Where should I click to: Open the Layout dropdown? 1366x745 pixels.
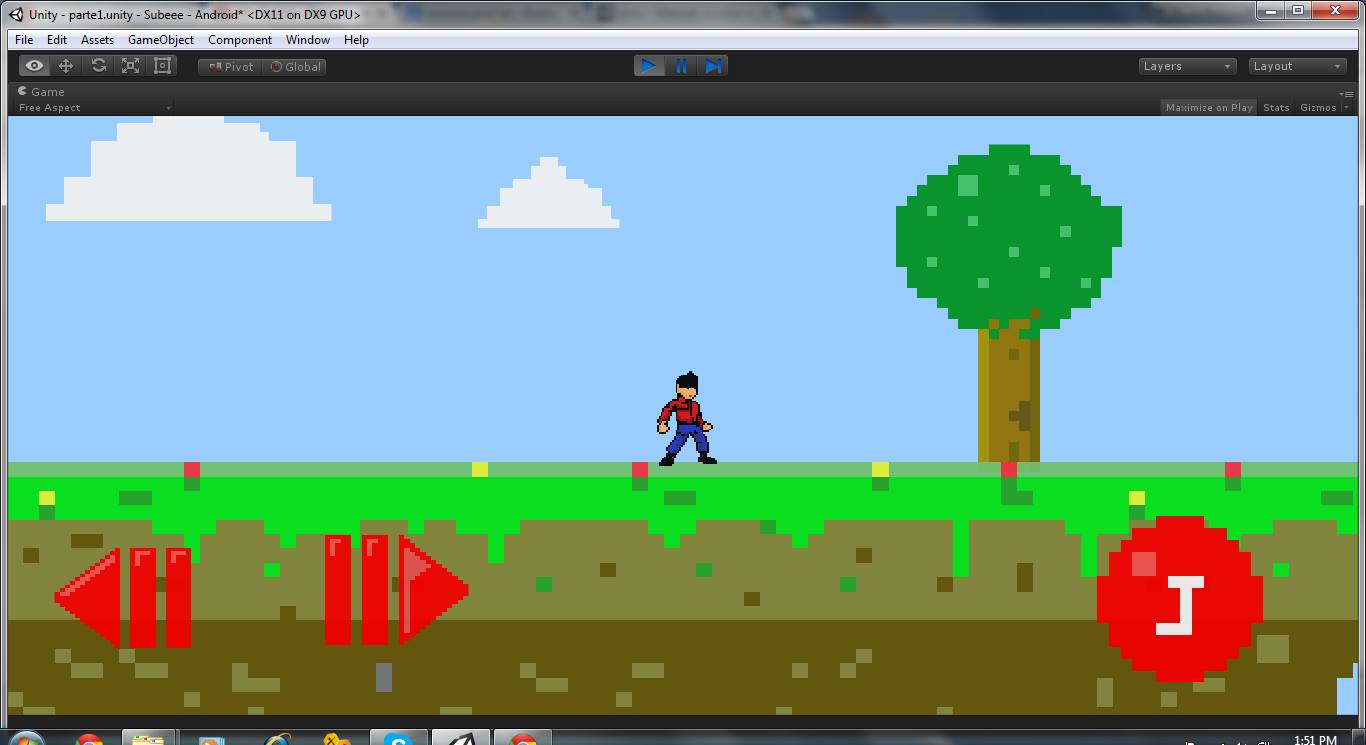1296,65
